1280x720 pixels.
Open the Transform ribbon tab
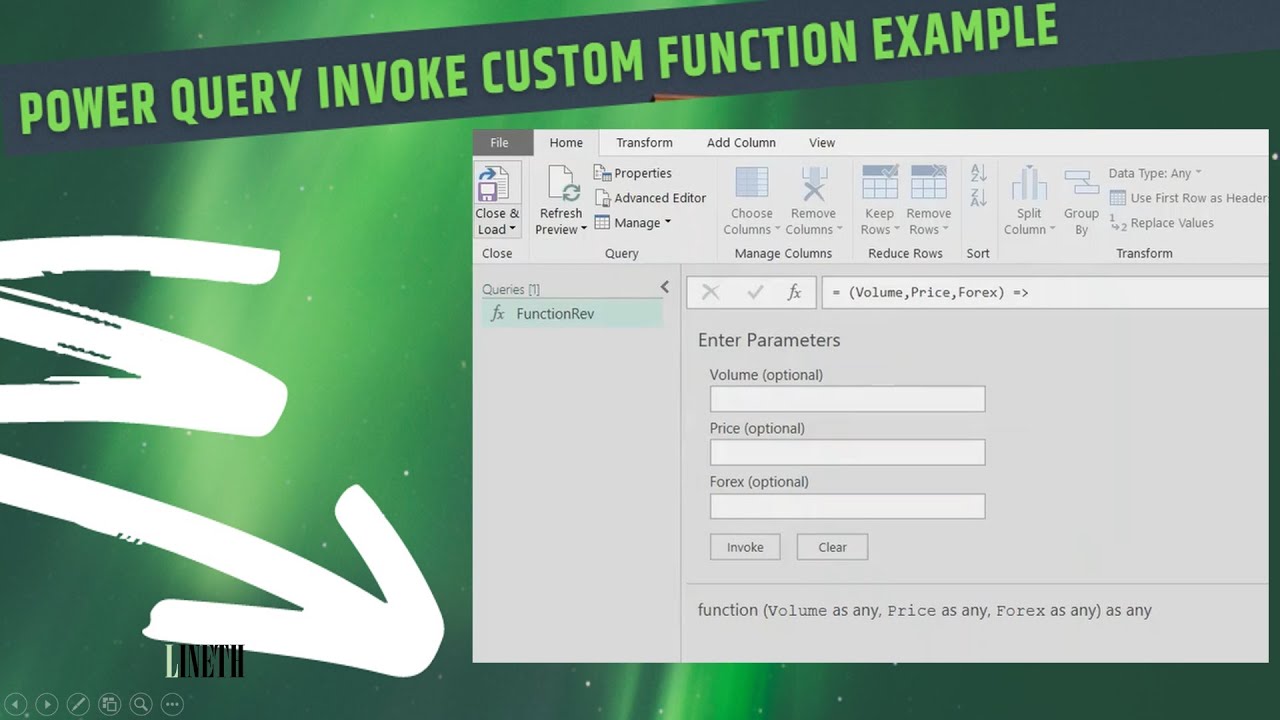click(644, 143)
